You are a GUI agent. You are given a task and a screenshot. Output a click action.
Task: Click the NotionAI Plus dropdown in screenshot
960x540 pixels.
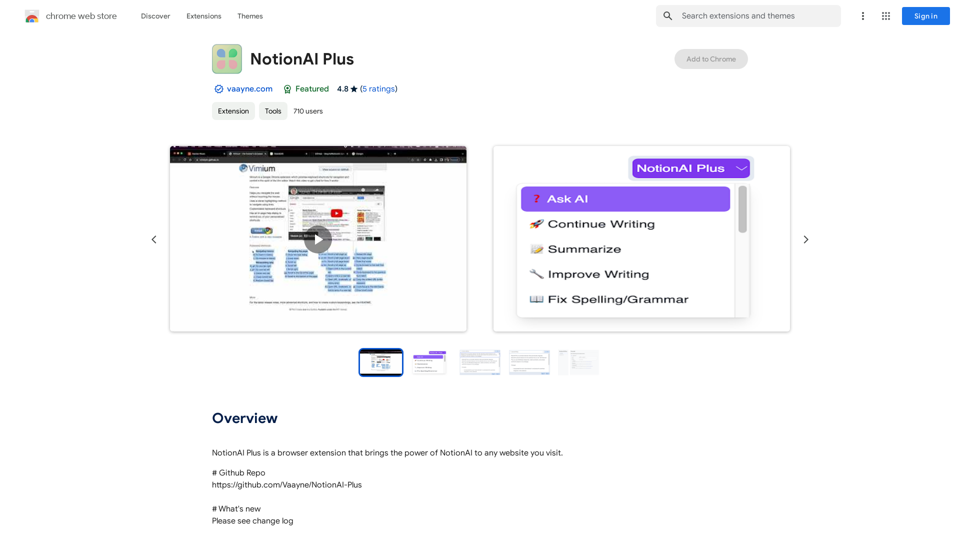[x=691, y=168]
